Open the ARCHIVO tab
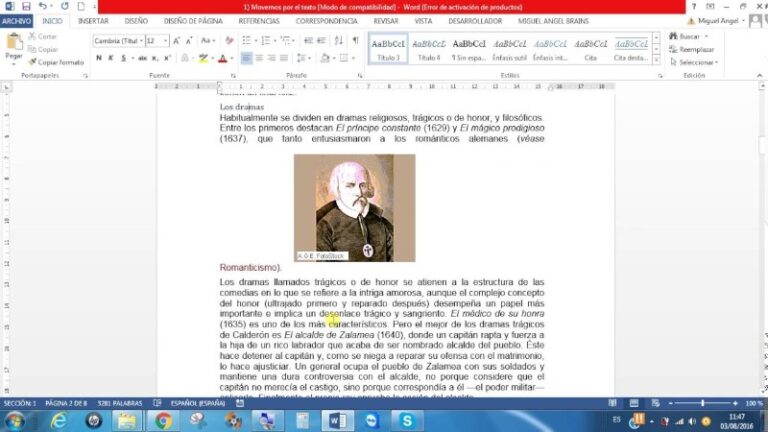Screen dimensions: 768x432 17,21
